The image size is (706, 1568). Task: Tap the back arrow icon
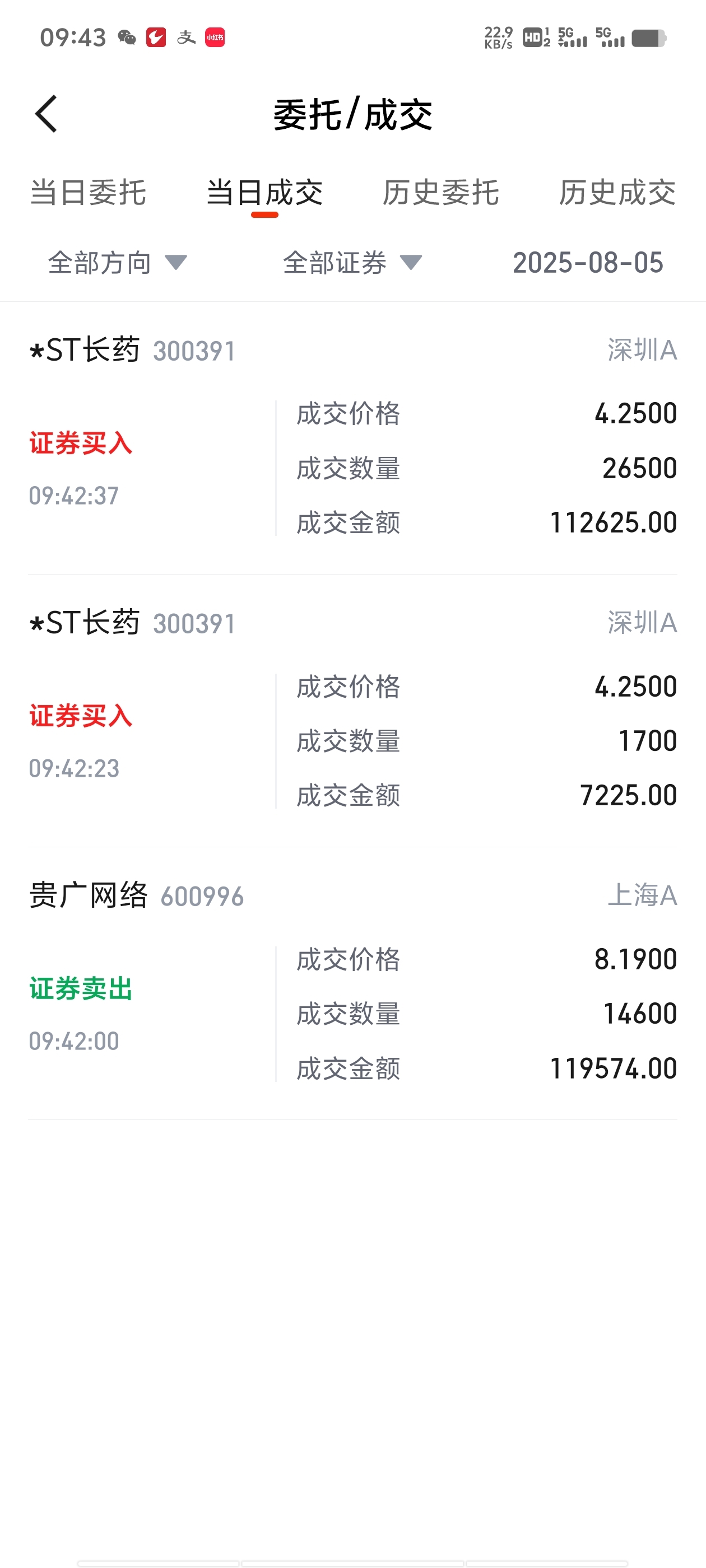point(47,114)
